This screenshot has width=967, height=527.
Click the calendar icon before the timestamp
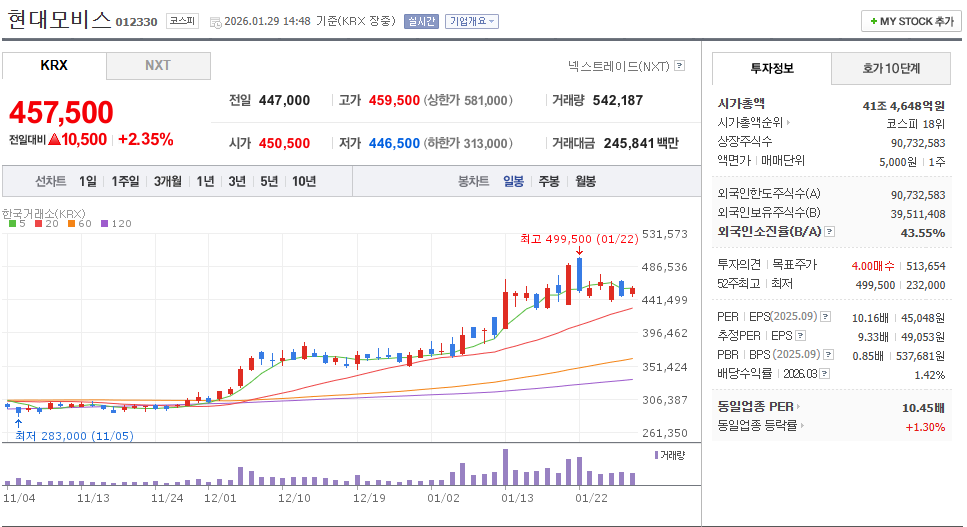tap(215, 22)
